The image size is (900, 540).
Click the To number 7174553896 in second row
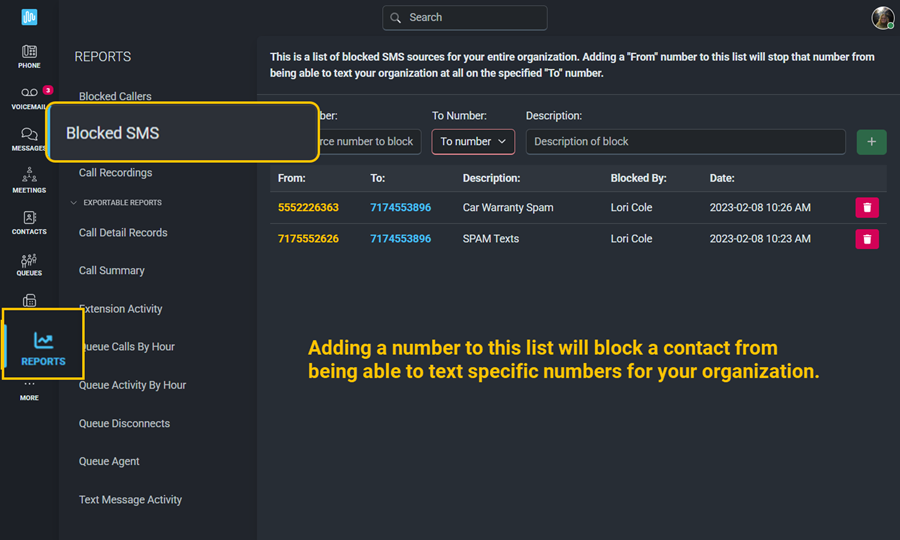pyautogui.click(x=400, y=239)
